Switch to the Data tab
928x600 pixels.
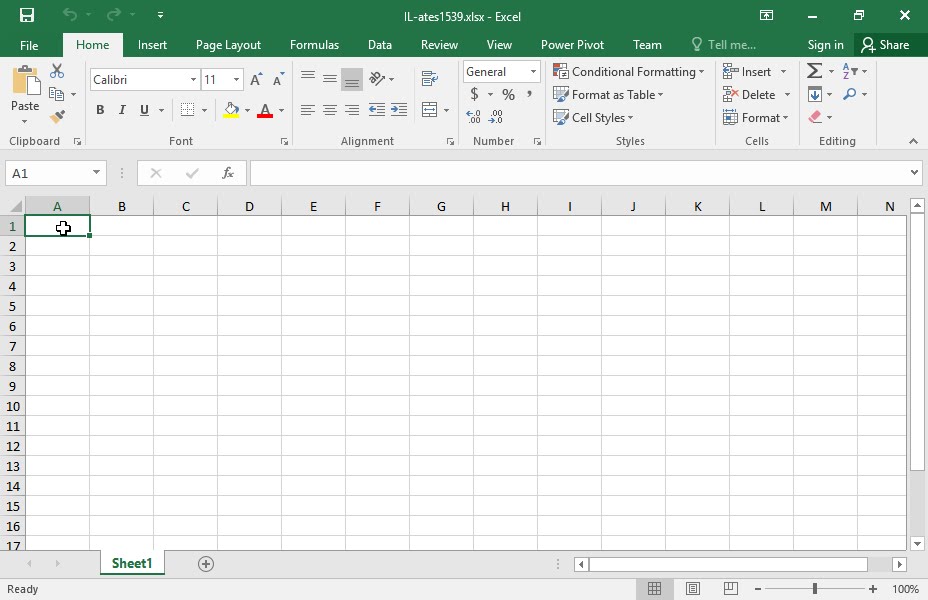pos(379,45)
